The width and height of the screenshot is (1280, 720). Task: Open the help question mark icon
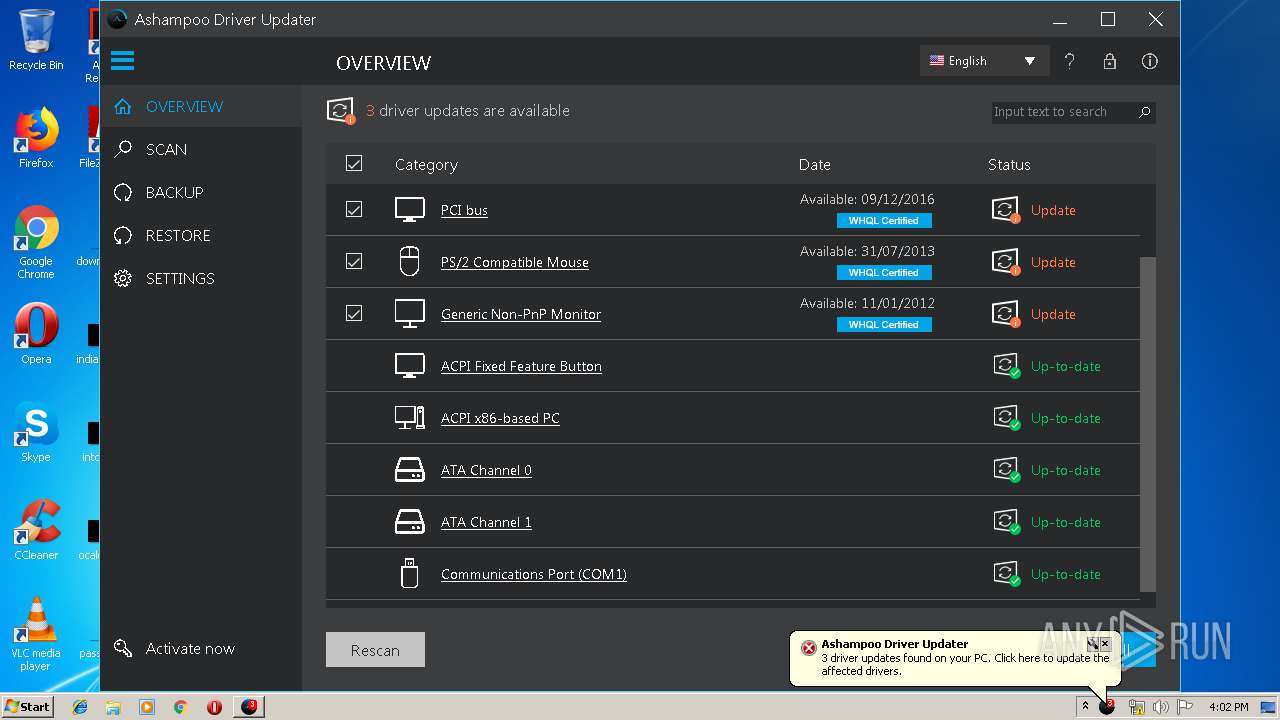1069,61
